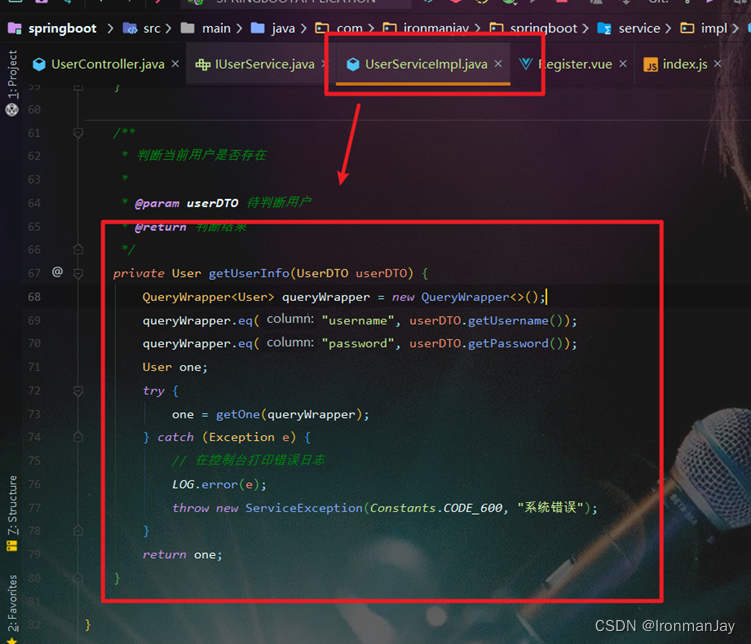Click the UserController.java class icon
751x644 pixels.
pyautogui.click(x=39, y=64)
